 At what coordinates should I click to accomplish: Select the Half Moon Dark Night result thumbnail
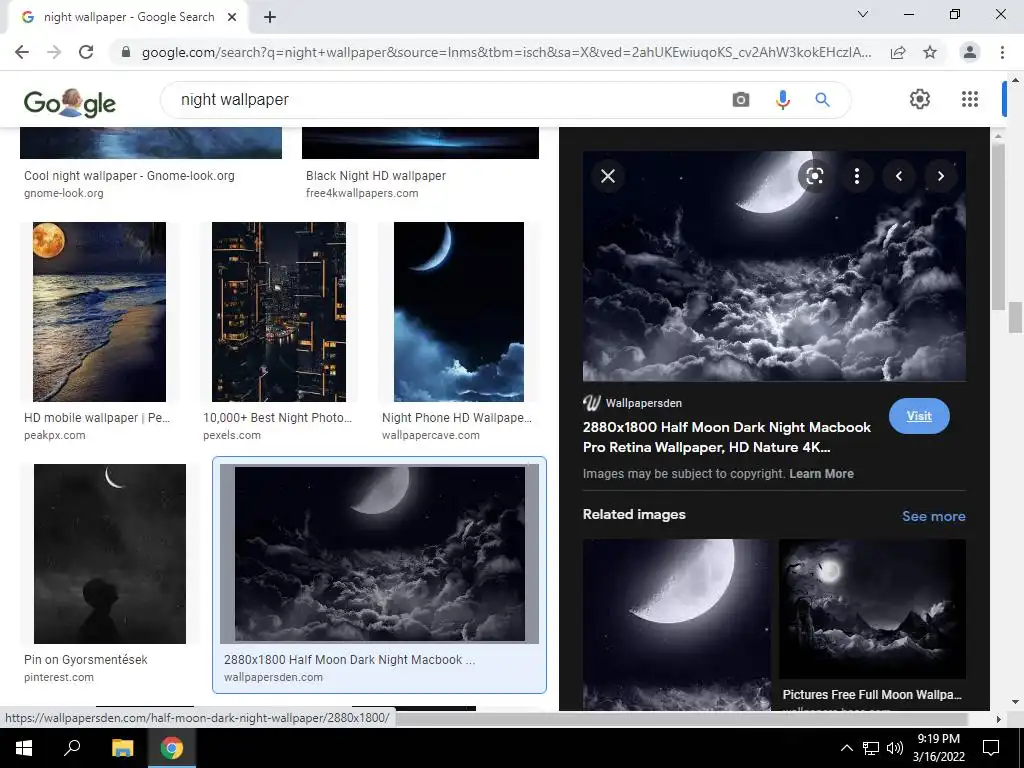coord(379,554)
